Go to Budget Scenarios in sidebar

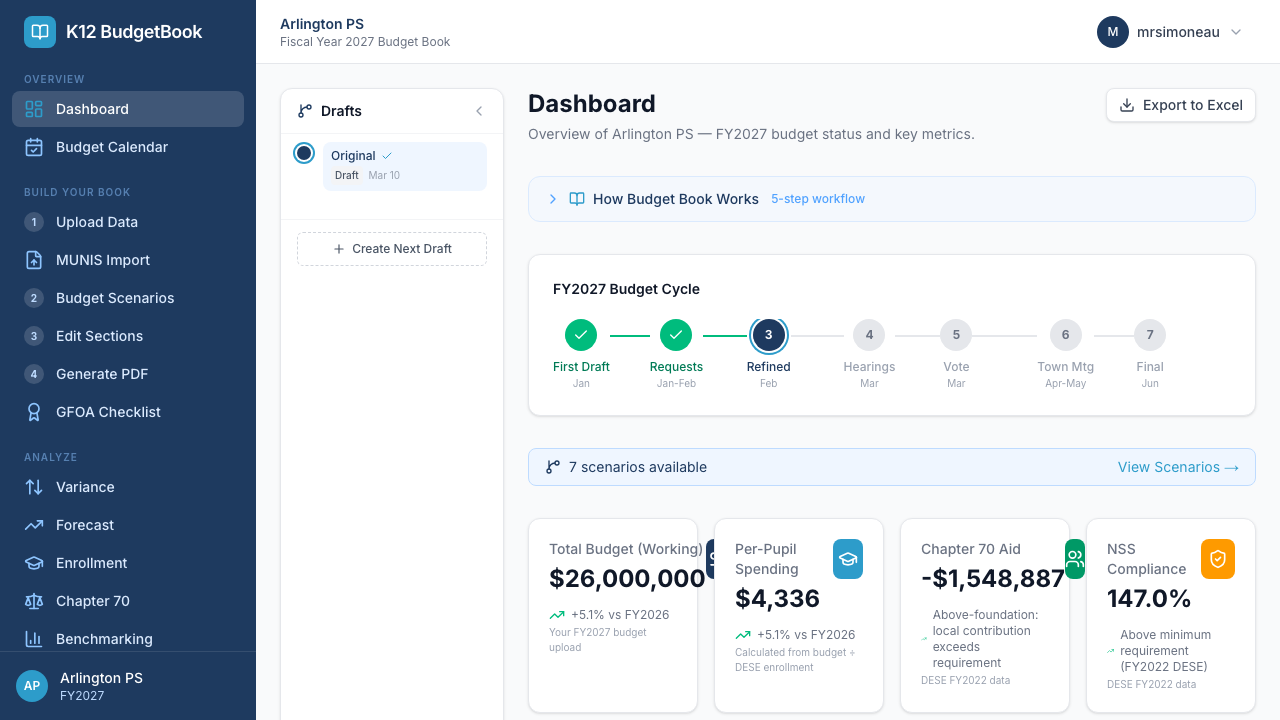(115, 298)
